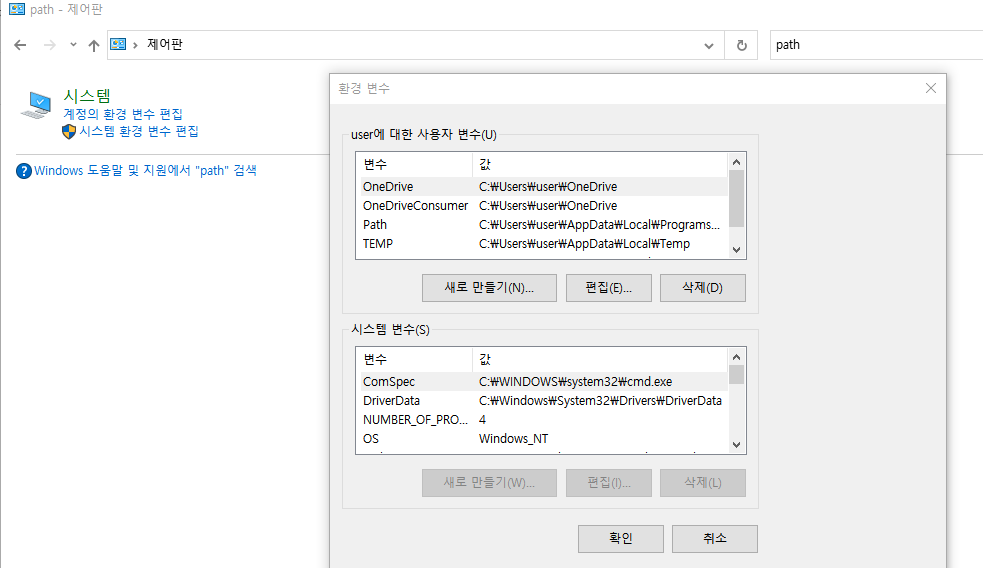This screenshot has height=568, width=983.
Task: Select the TEMP user variable row
Action: (x=542, y=243)
